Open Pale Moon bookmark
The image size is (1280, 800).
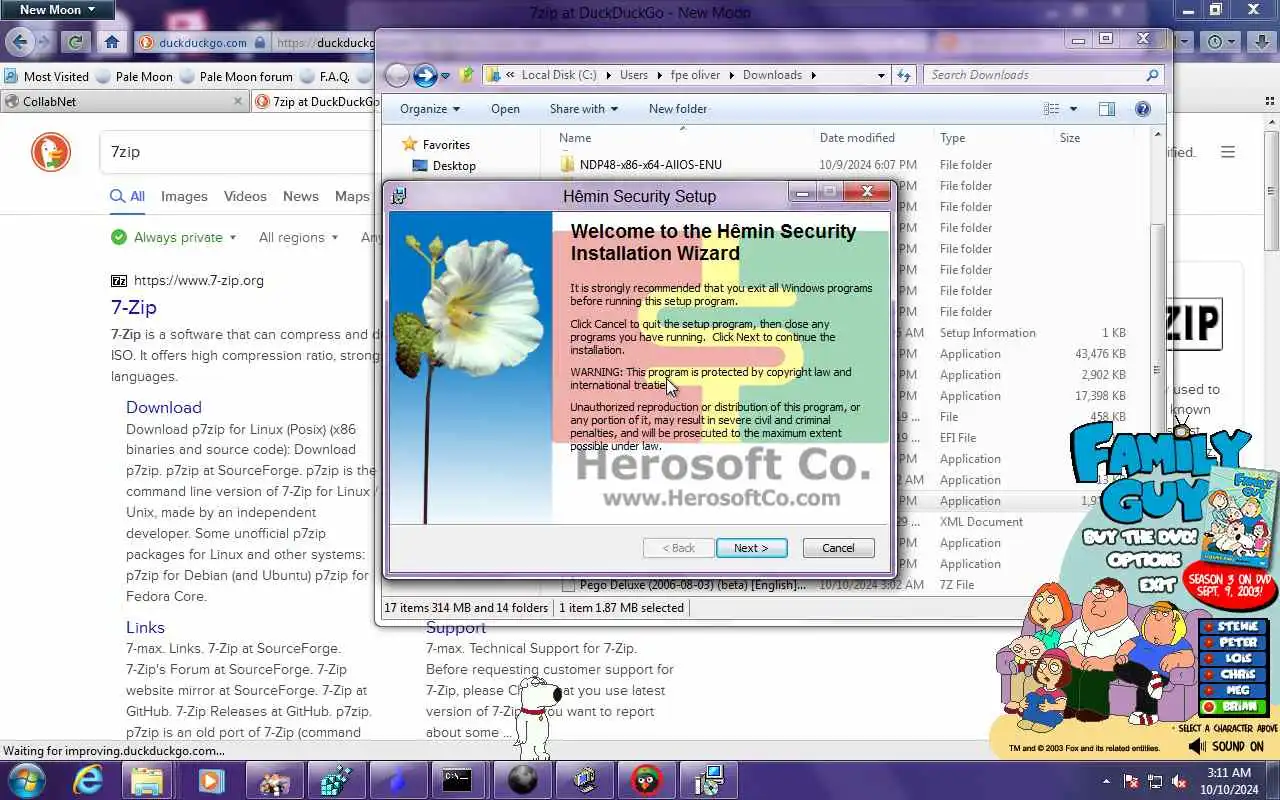pos(135,76)
